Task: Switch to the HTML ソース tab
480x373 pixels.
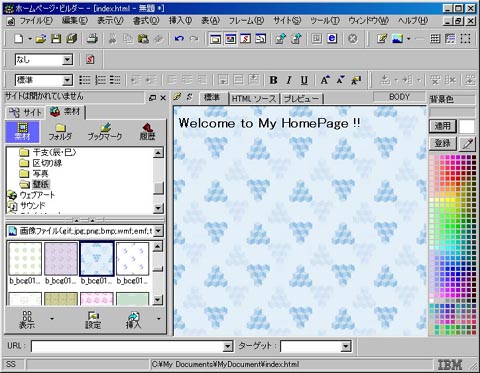Action: click(x=254, y=99)
